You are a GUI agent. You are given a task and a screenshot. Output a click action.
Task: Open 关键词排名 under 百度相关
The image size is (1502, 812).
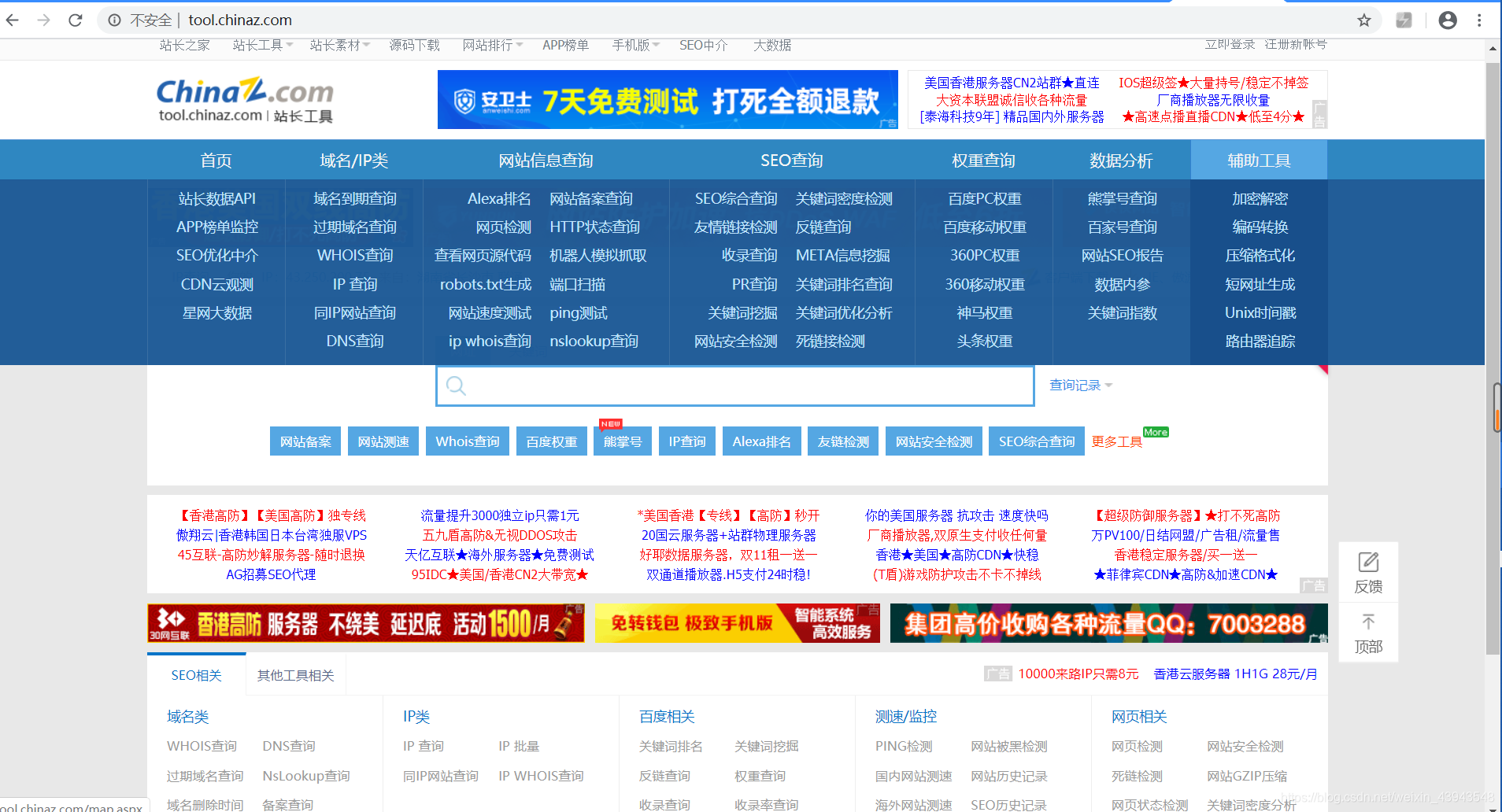(x=671, y=746)
